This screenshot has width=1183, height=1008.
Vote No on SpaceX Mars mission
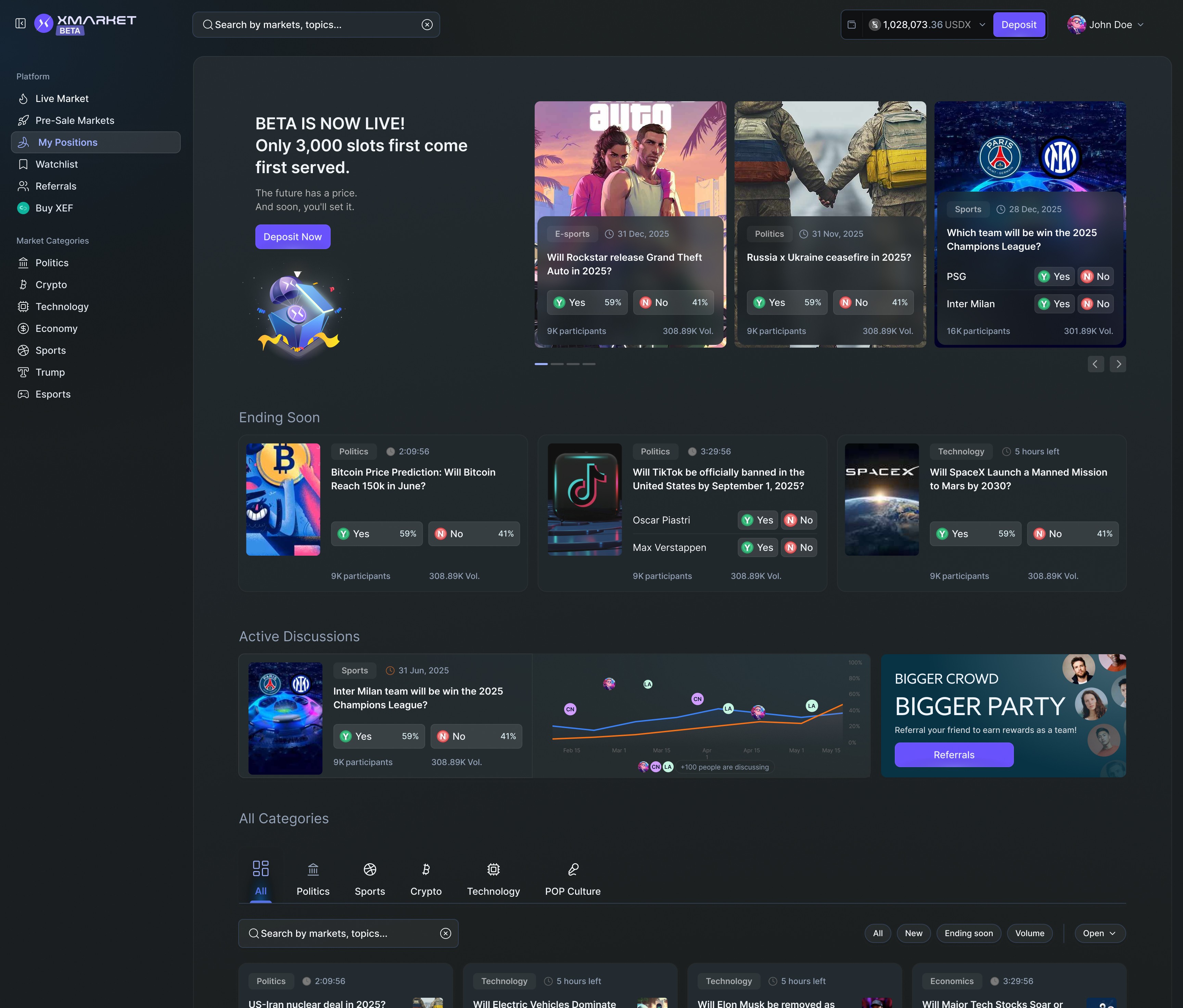[1073, 534]
